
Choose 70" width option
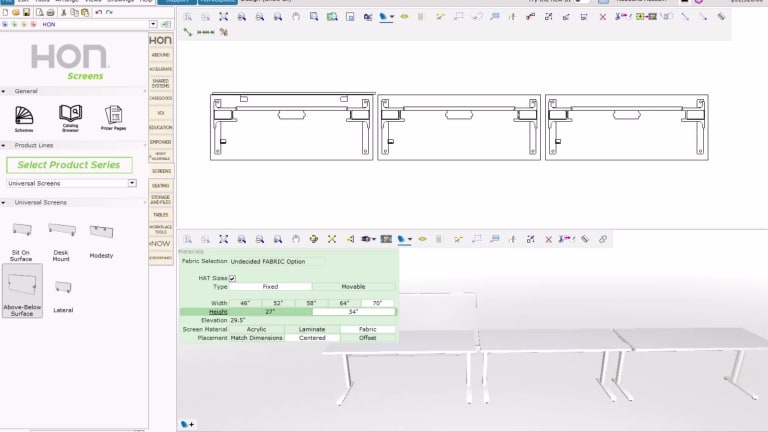tap(377, 303)
